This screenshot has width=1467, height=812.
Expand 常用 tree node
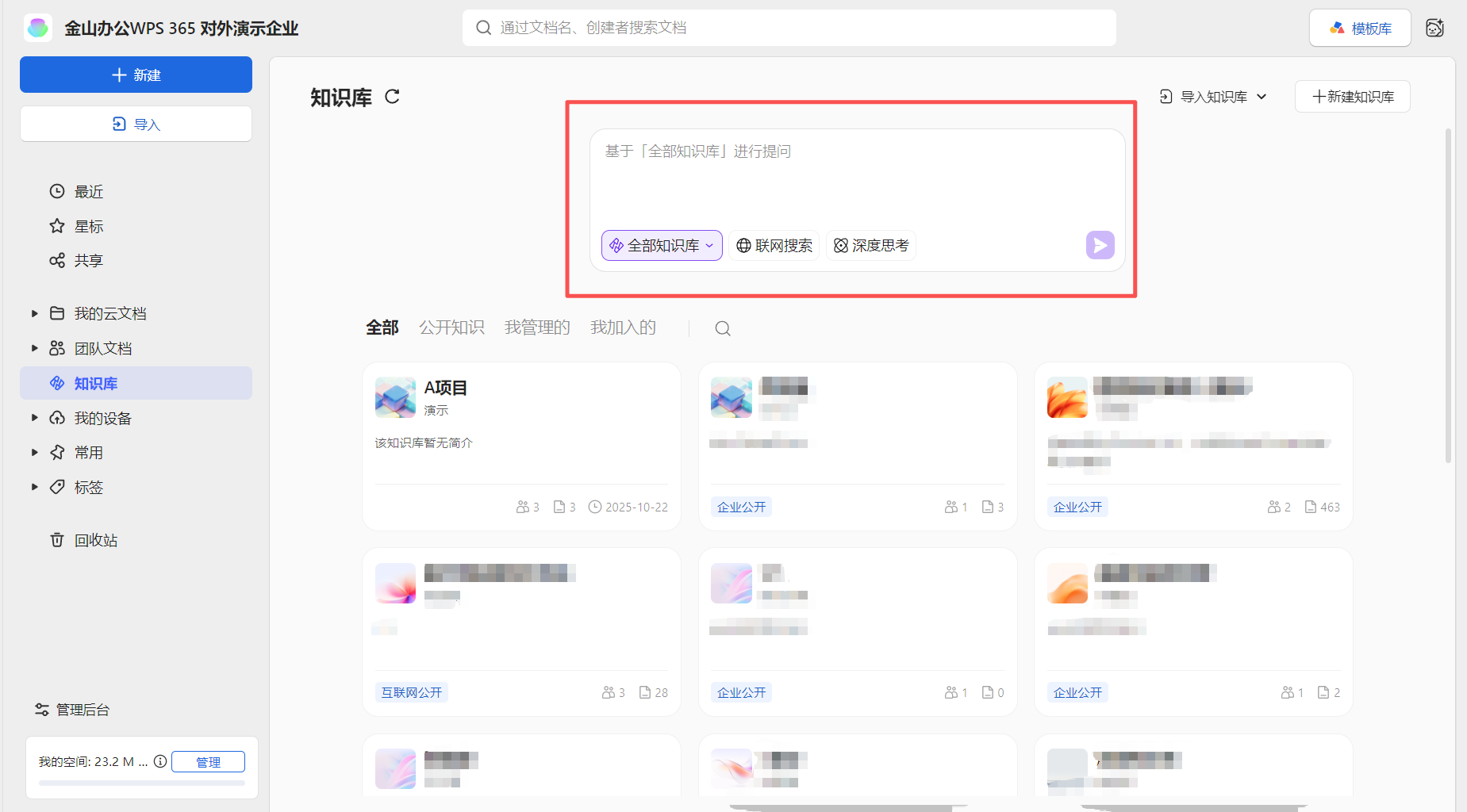point(34,452)
